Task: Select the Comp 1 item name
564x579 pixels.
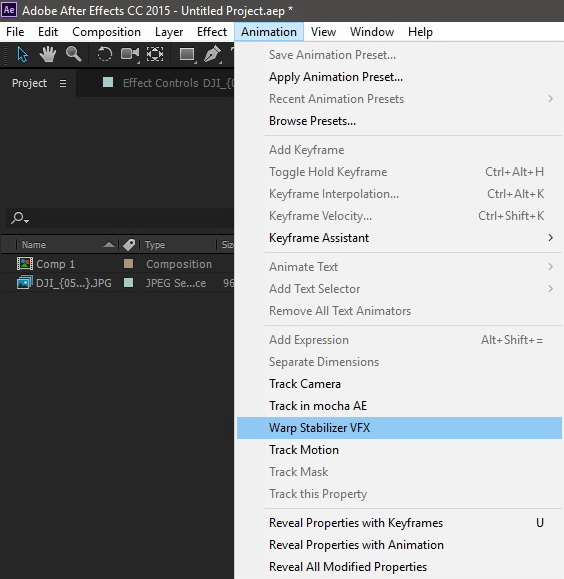Action: tap(55, 264)
